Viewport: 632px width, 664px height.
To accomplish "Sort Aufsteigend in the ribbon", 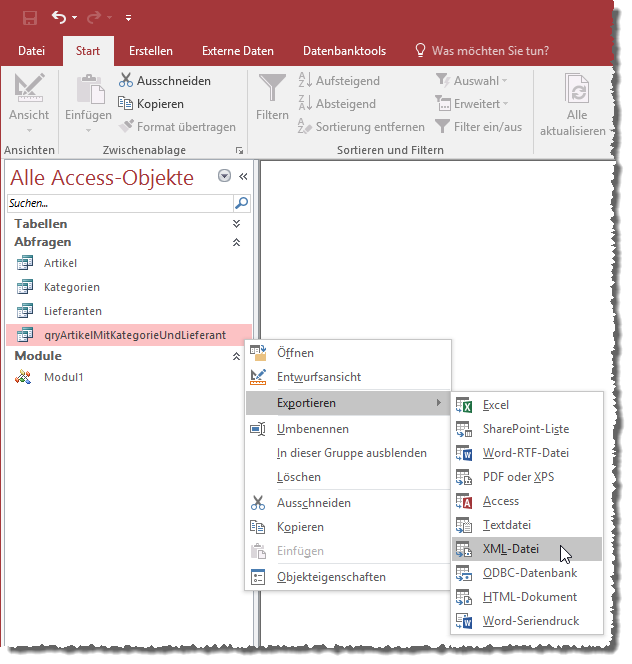I will [x=339, y=80].
